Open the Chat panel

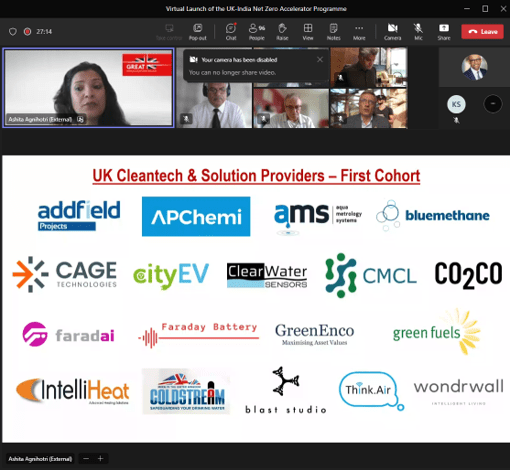pyautogui.click(x=231, y=32)
